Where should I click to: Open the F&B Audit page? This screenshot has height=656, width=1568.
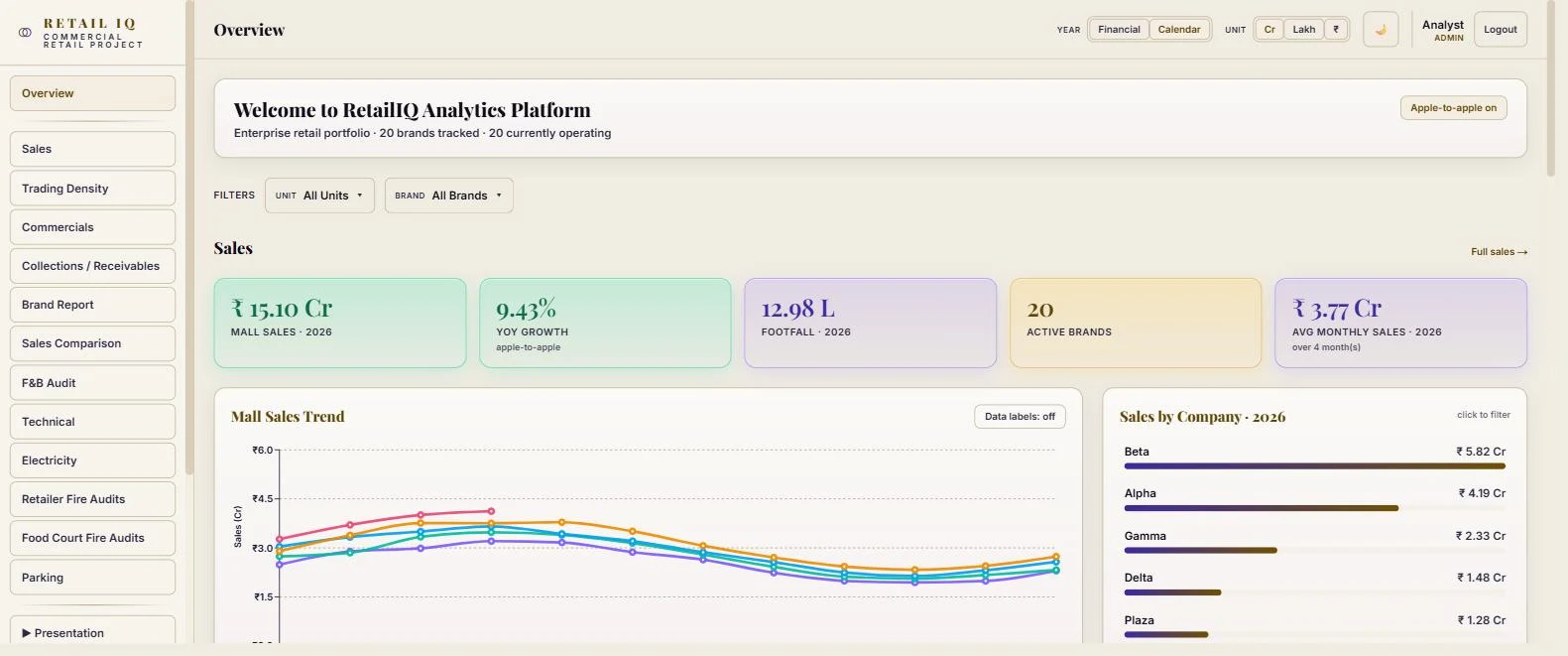(92, 383)
